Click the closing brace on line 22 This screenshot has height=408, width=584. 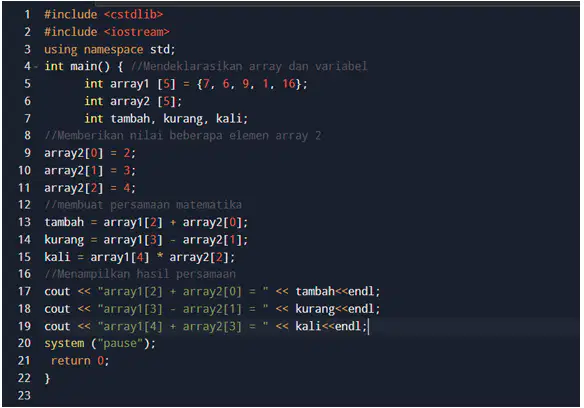[47, 379]
